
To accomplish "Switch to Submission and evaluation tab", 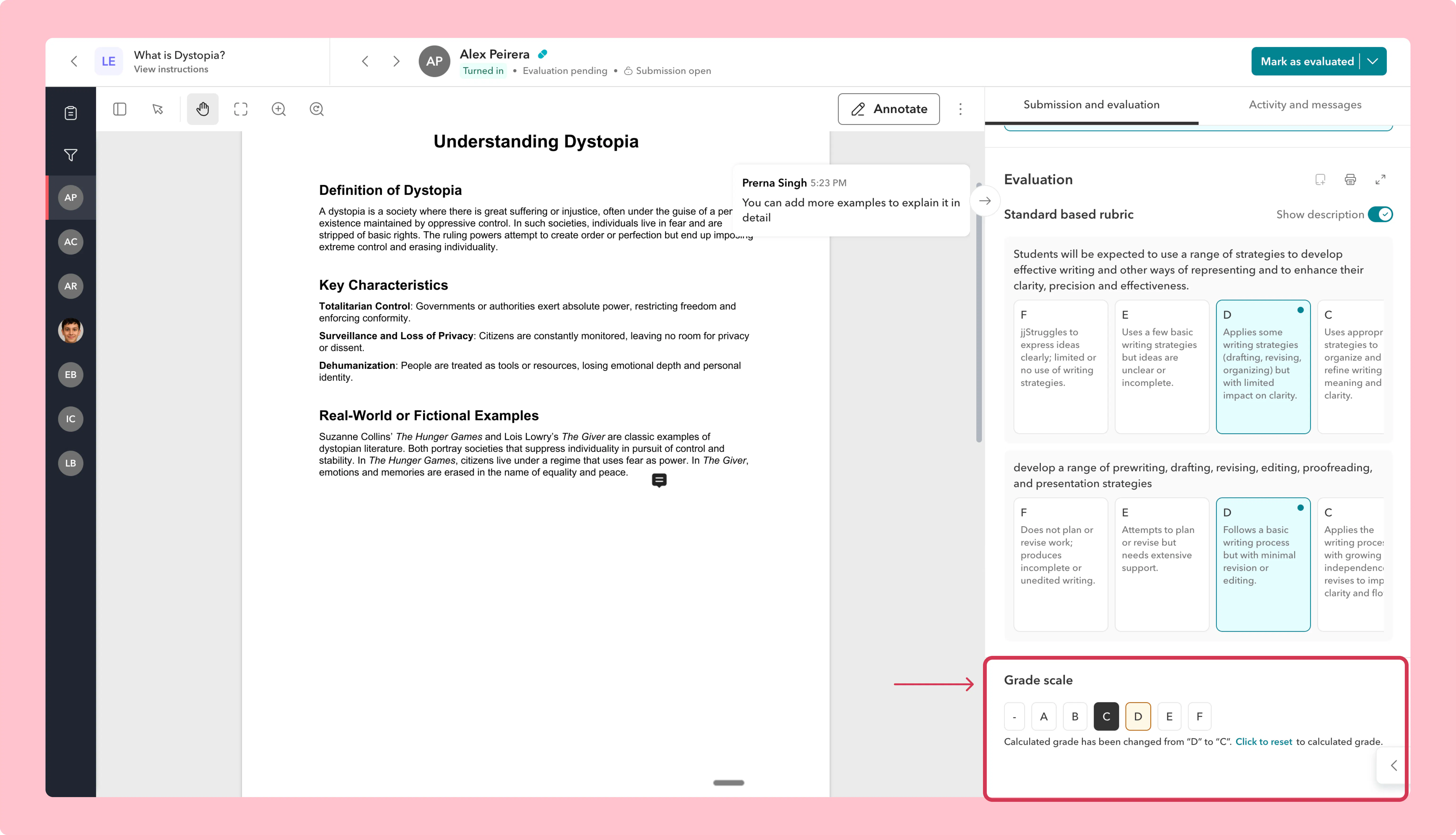I will (1091, 105).
